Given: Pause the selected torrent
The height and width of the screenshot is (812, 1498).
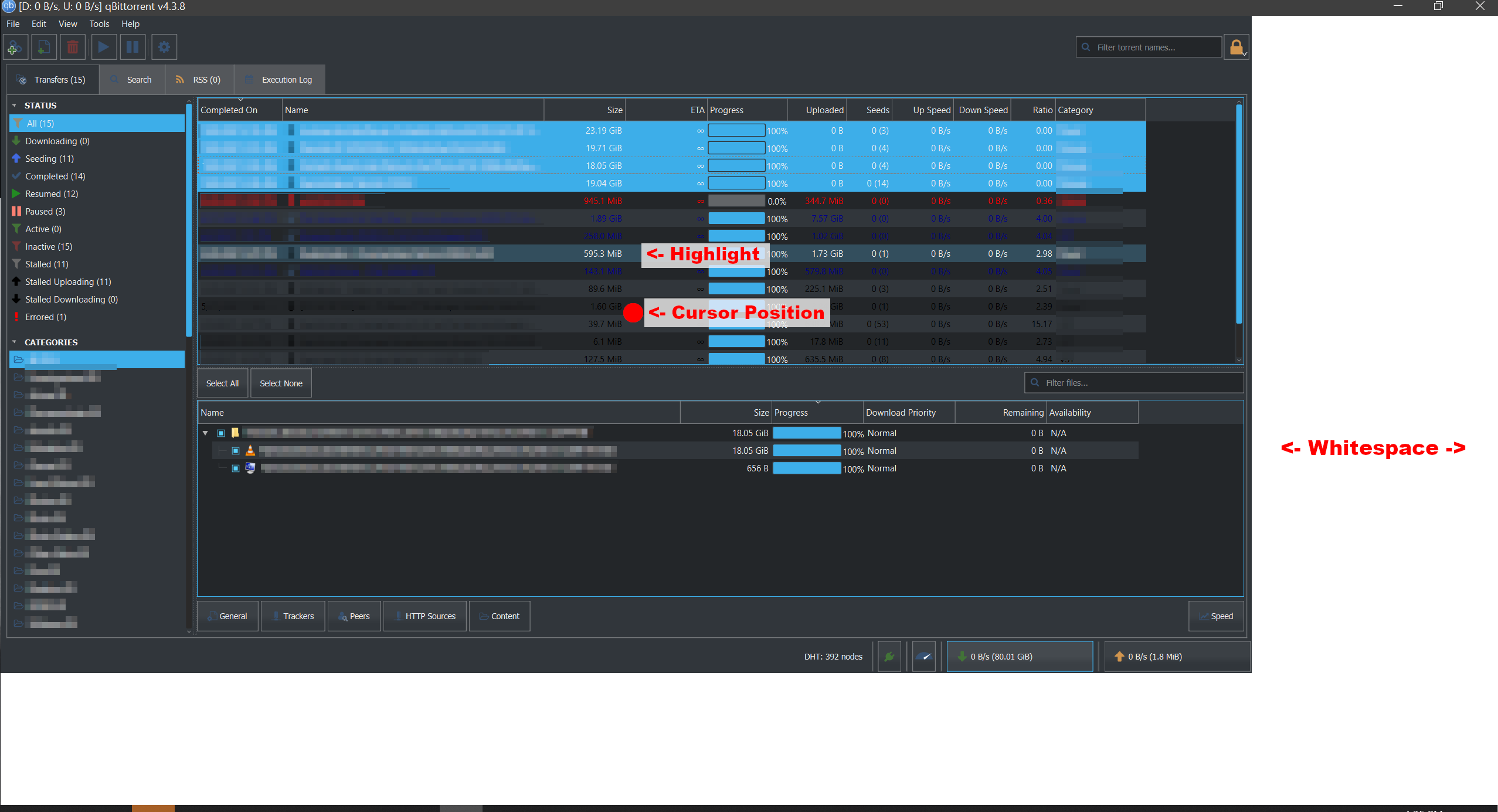Looking at the screenshot, I should [133, 47].
